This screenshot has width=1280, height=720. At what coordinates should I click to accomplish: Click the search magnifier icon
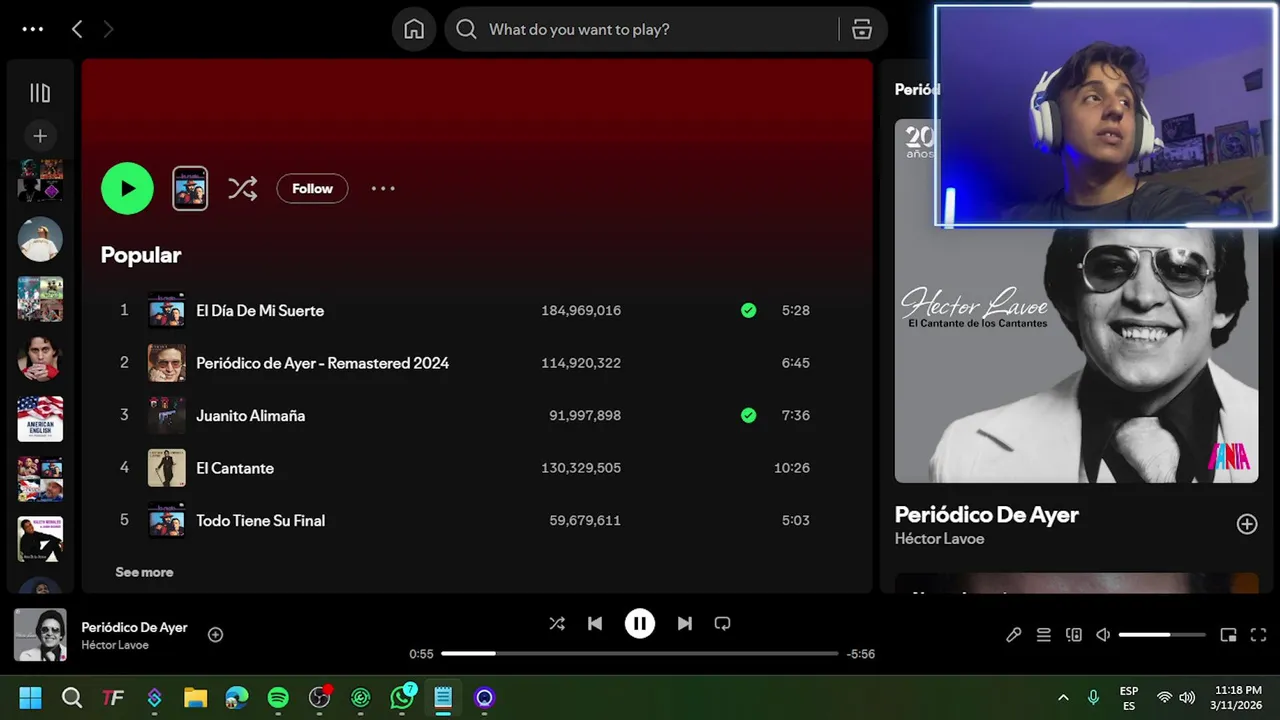pyautogui.click(x=466, y=29)
